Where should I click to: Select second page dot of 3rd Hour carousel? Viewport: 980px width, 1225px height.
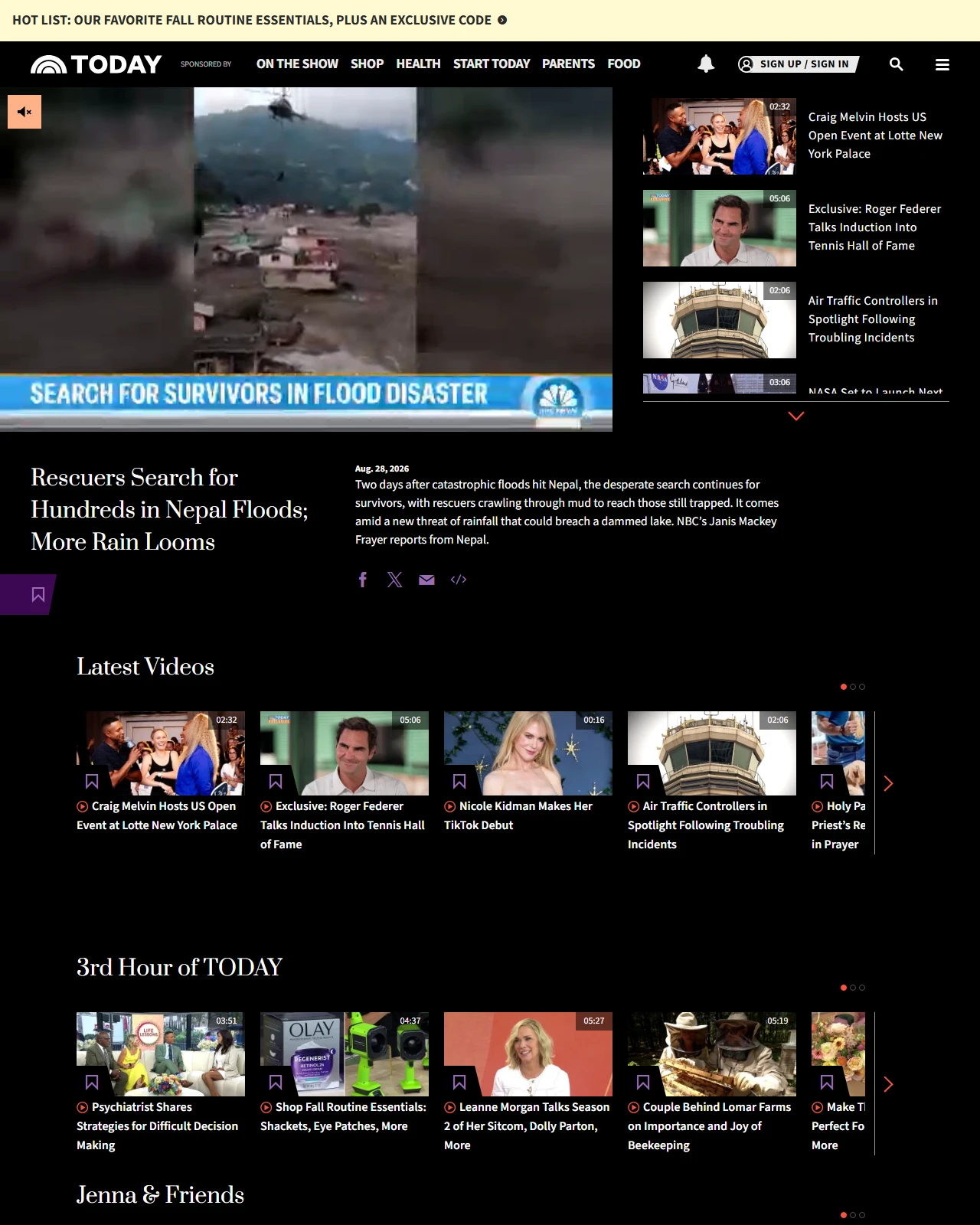pyautogui.click(x=853, y=988)
